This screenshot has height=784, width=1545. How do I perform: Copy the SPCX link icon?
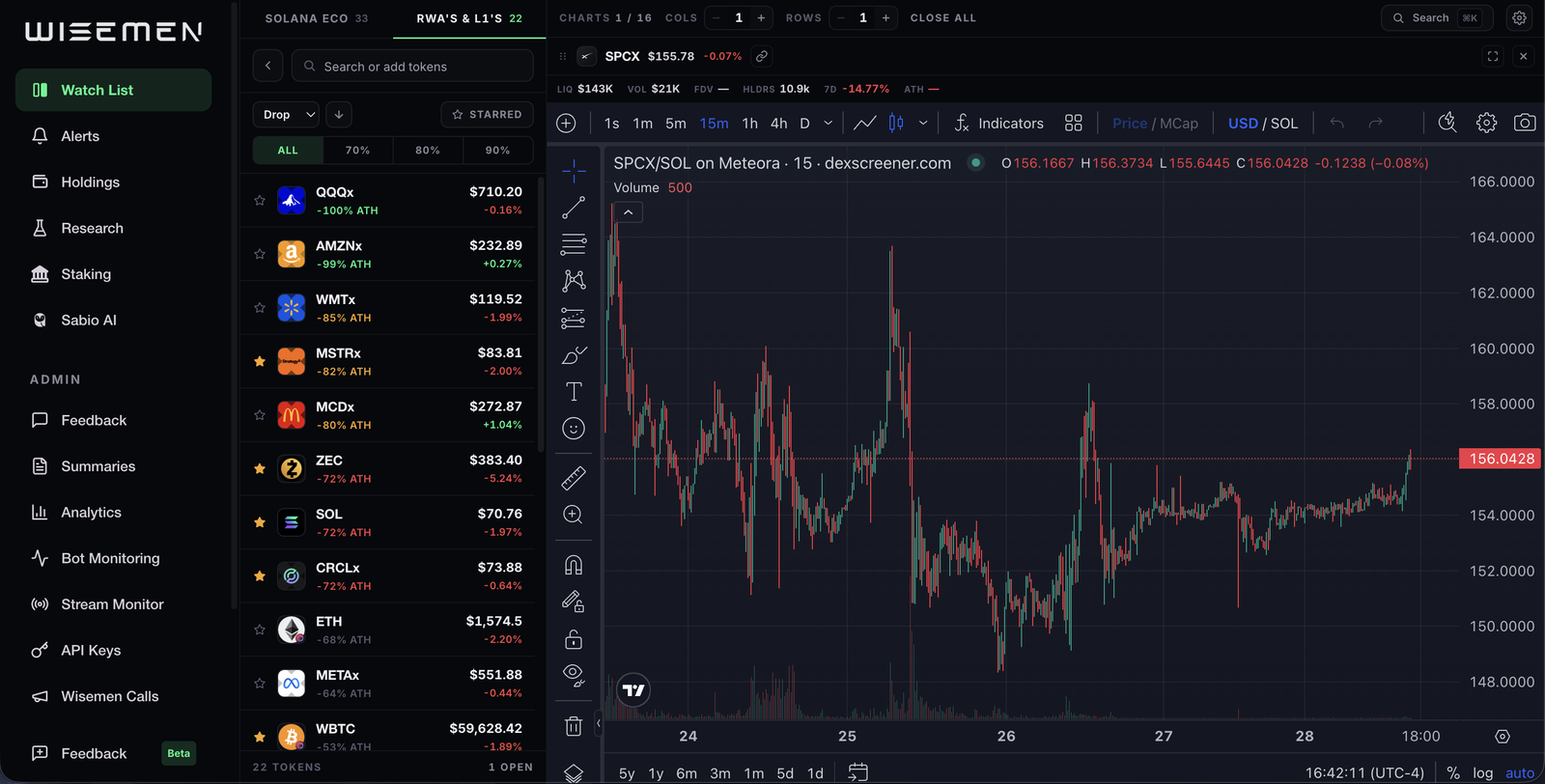[x=762, y=56]
